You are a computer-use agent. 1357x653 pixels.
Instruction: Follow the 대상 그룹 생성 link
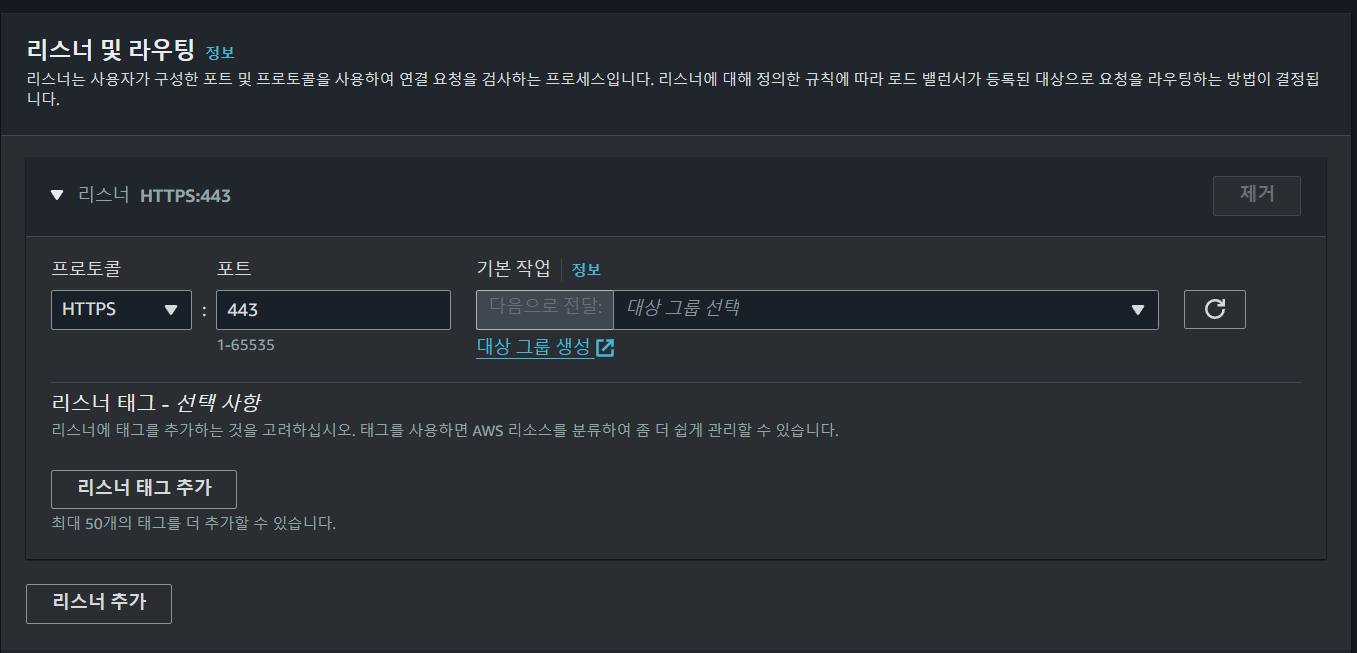(x=533, y=348)
